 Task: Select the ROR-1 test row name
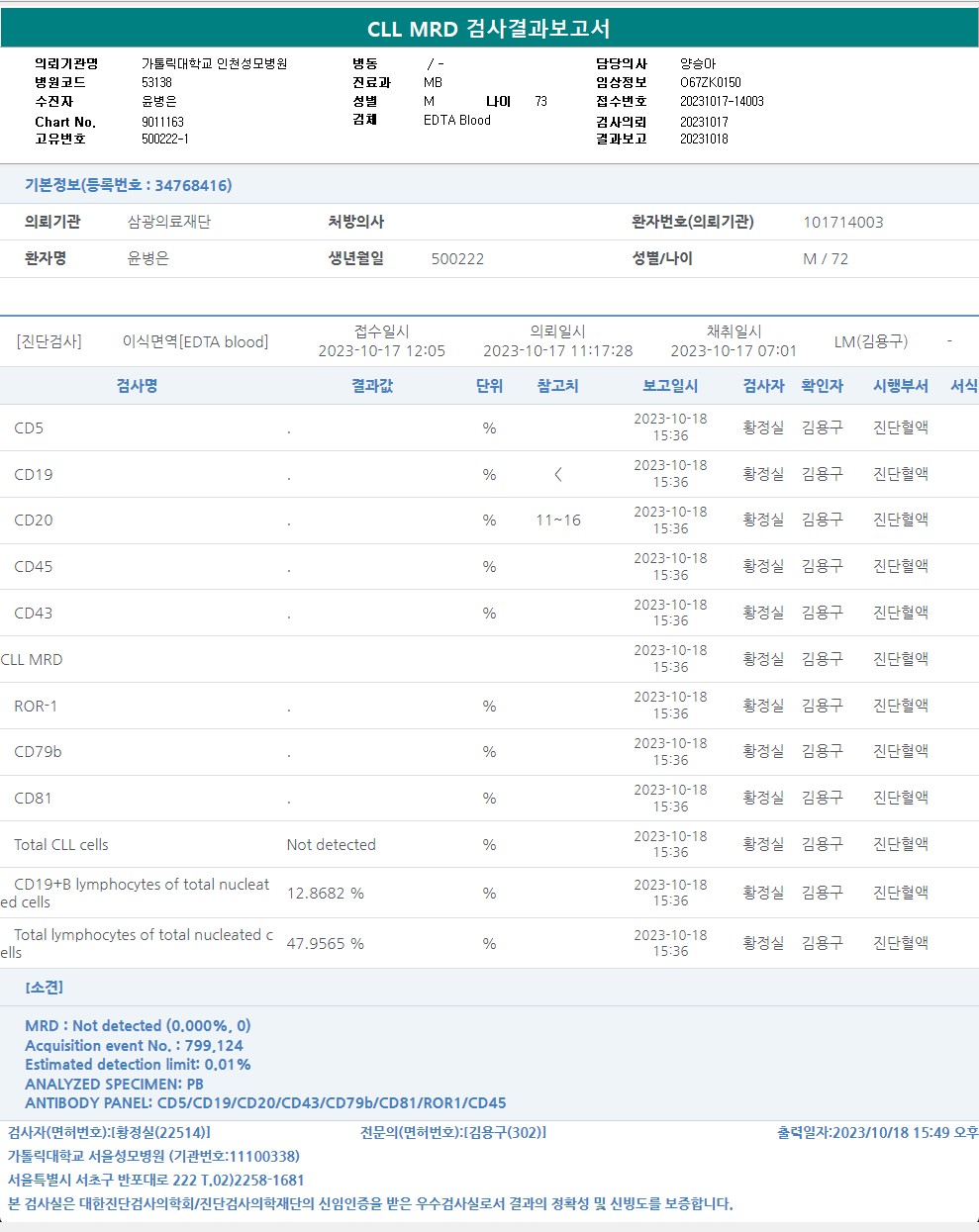point(36,707)
